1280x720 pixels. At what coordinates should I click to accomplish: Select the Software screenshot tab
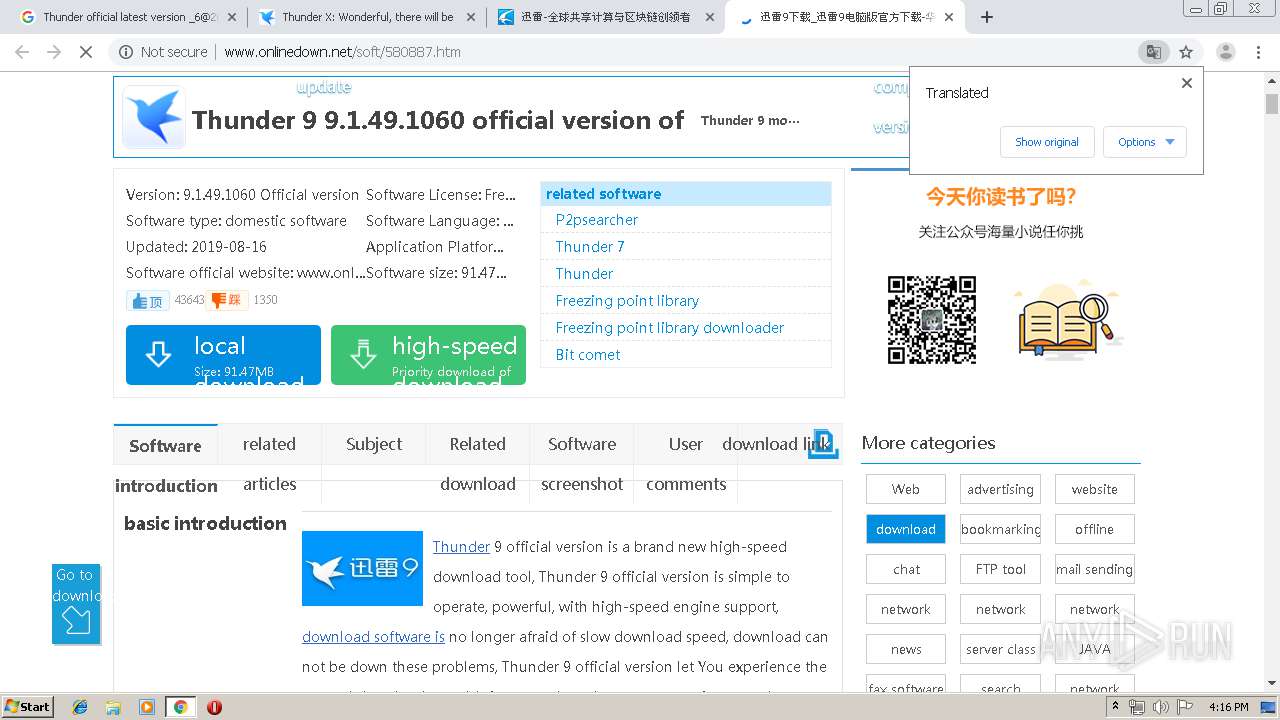[x=582, y=464]
